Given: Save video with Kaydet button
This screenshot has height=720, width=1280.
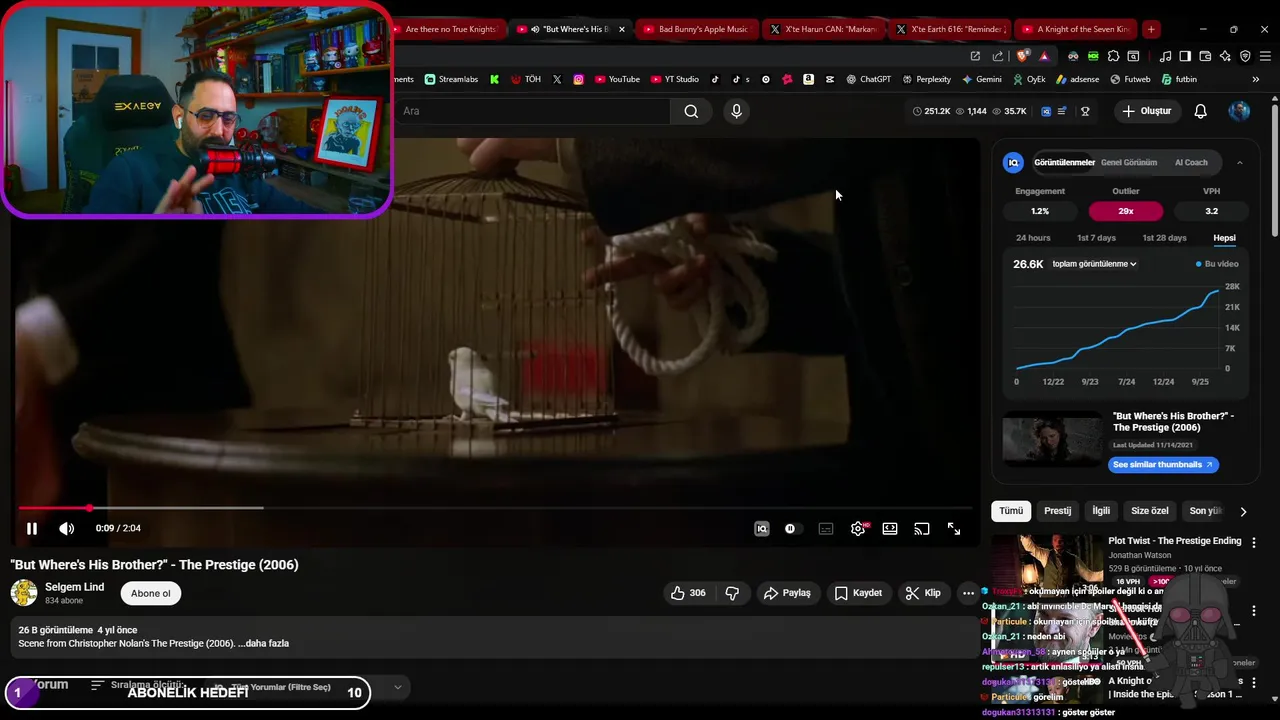Looking at the screenshot, I should 858,593.
